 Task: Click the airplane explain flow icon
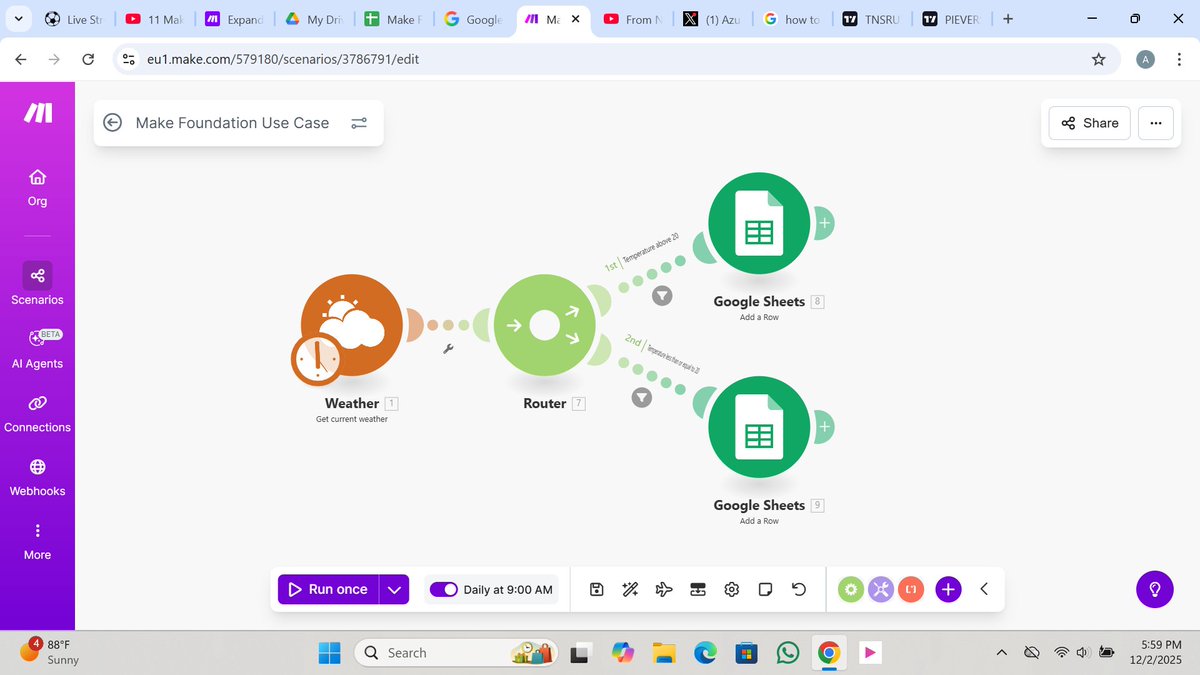[664, 589]
